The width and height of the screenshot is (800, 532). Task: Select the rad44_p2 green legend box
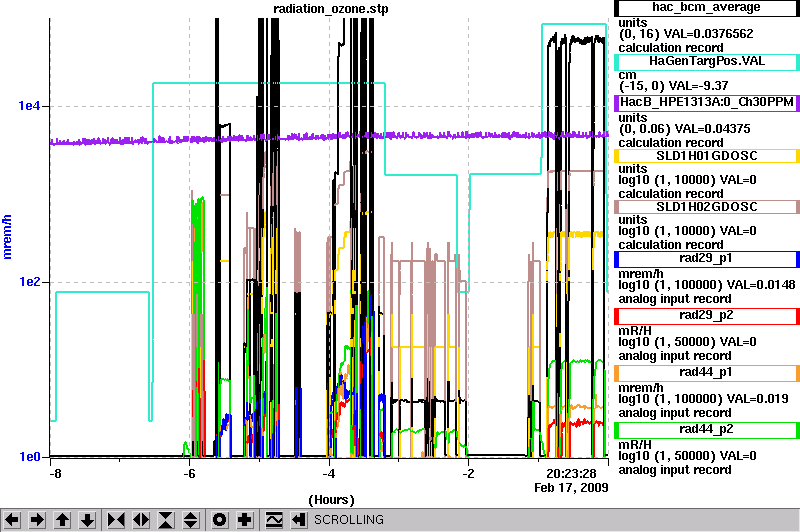tap(707, 430)
